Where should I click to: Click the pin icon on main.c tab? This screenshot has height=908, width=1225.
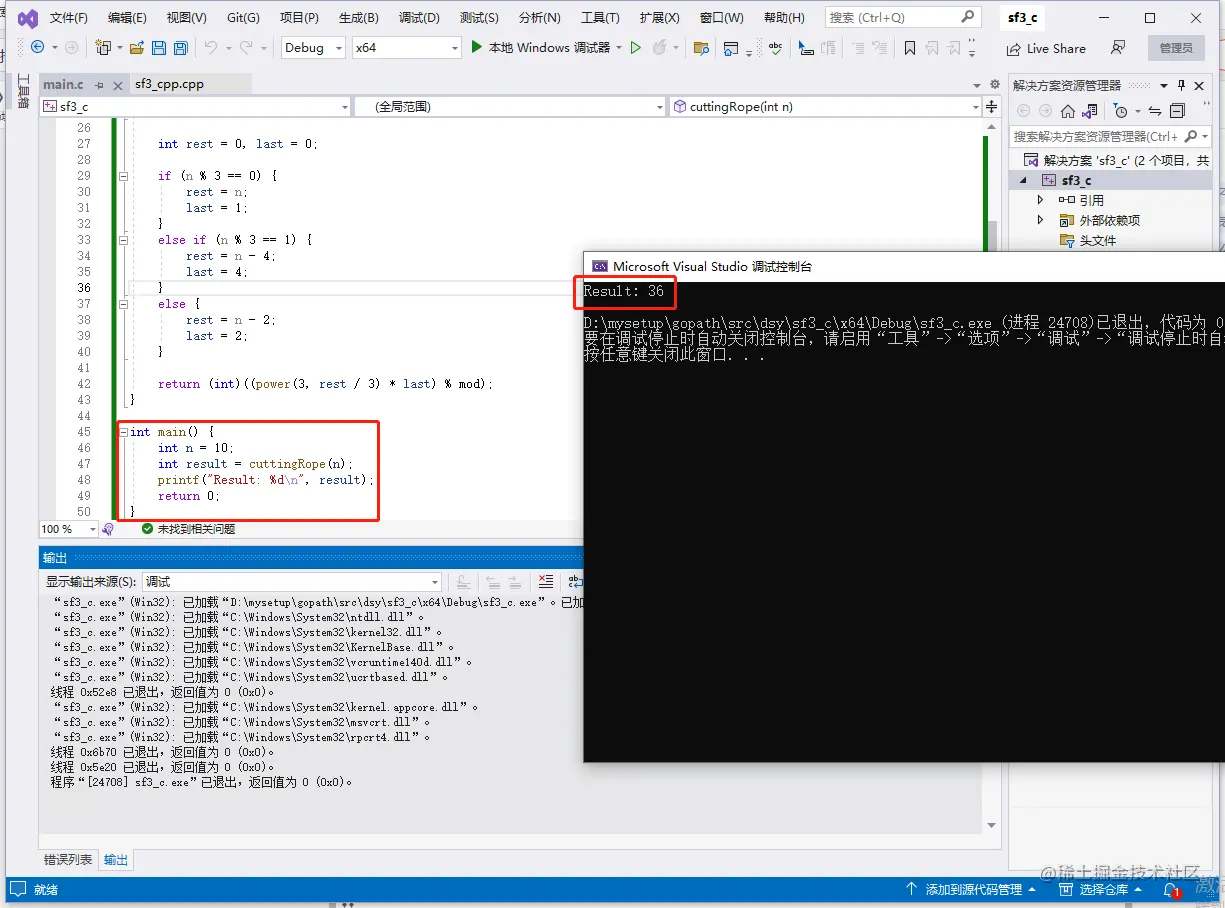(x=99, y=85)
